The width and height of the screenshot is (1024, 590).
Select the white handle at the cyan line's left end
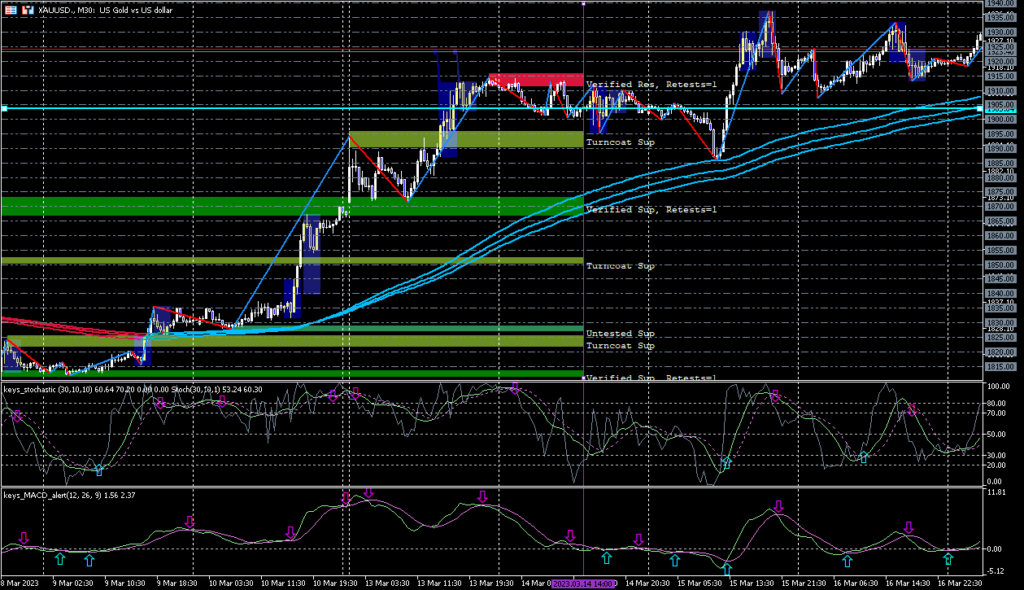(4, 108)
